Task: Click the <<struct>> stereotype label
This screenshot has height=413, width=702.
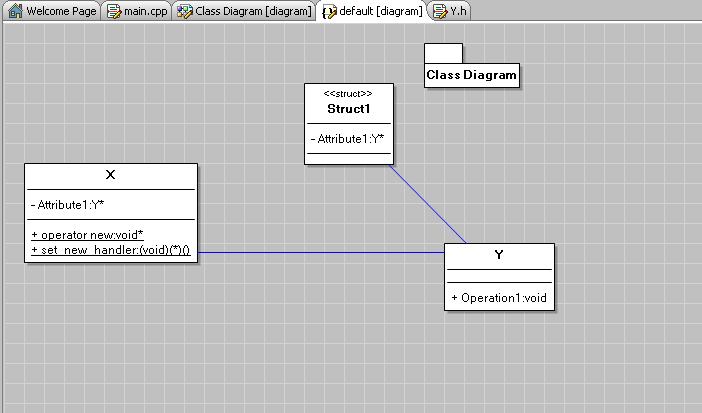Action: coord(348,93)
